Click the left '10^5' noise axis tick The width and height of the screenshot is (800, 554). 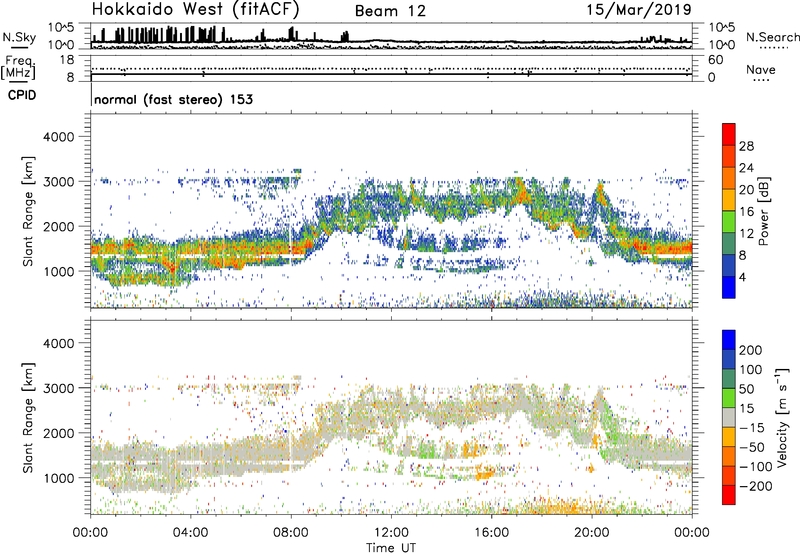[61, 28]
